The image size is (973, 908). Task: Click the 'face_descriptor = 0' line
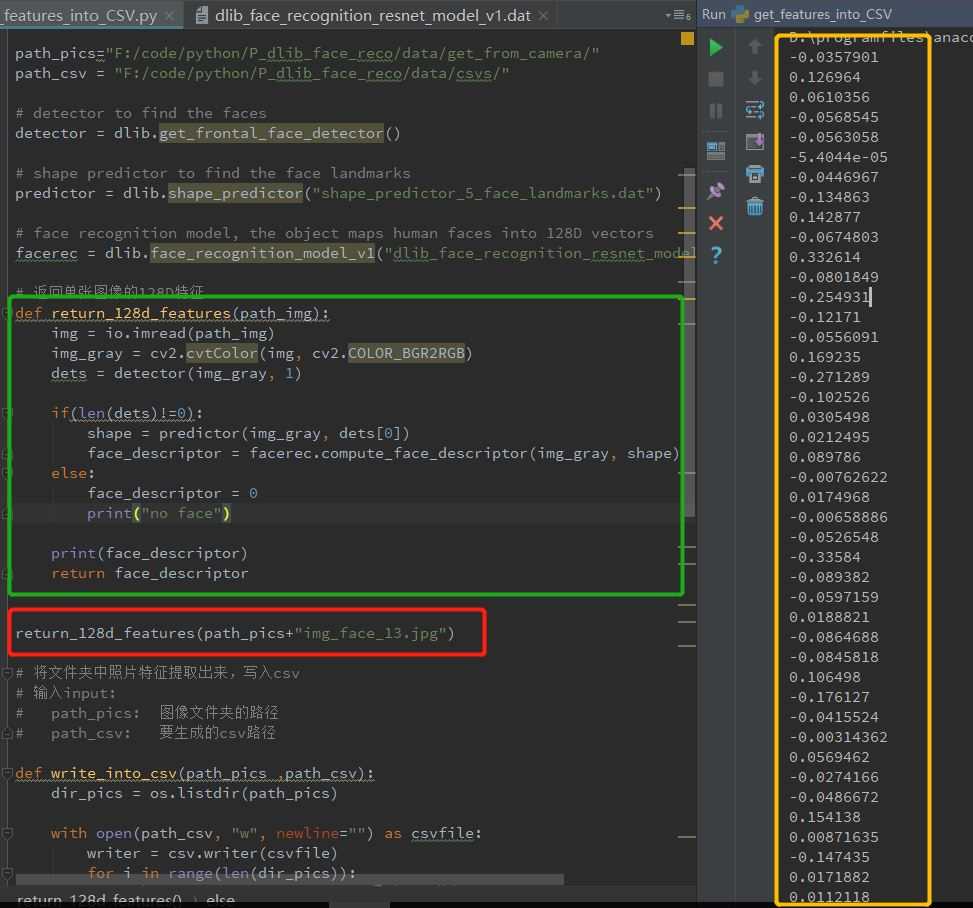point(173,493)
